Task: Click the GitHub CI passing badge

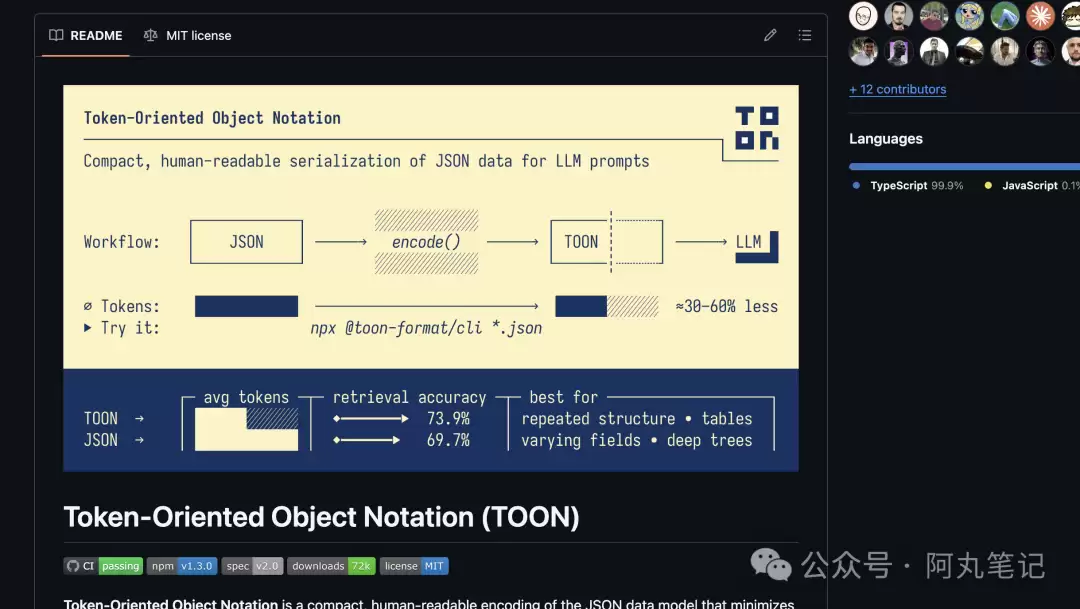Action: tap(103, 566)
